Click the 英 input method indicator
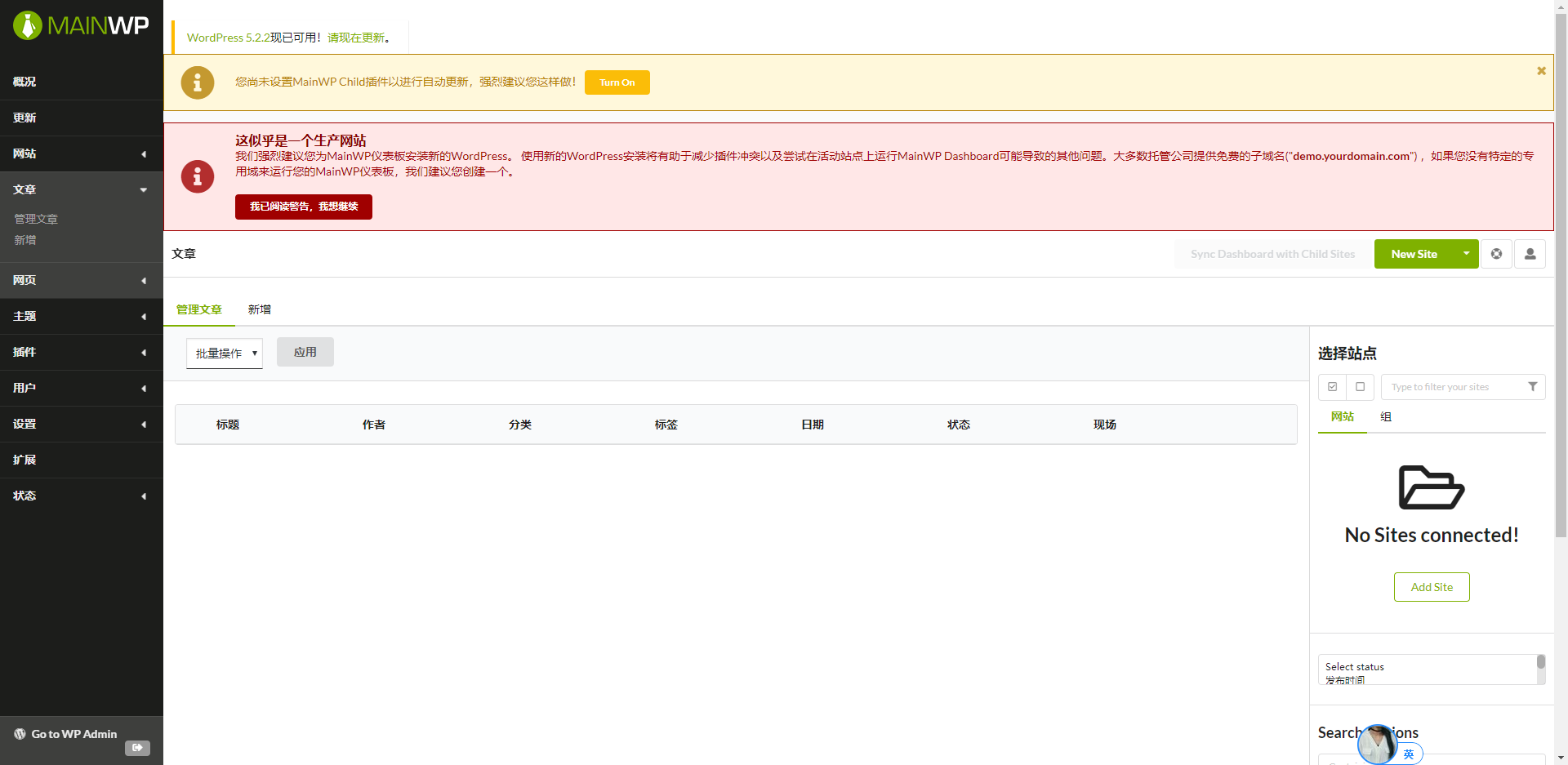This screenshot has width=1568, height=765. 1408,754
